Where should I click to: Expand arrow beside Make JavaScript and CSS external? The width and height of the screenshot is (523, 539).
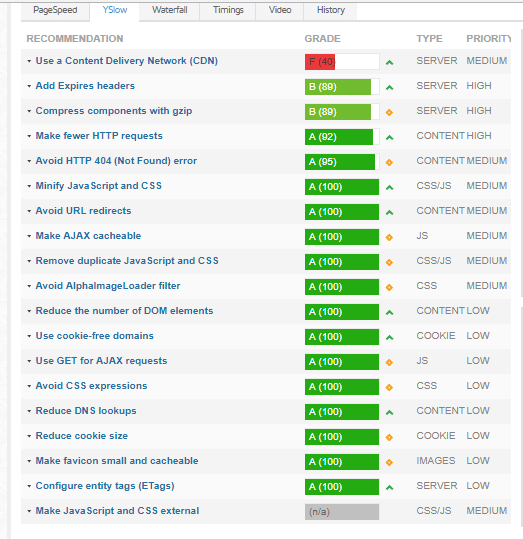point(29,511)
